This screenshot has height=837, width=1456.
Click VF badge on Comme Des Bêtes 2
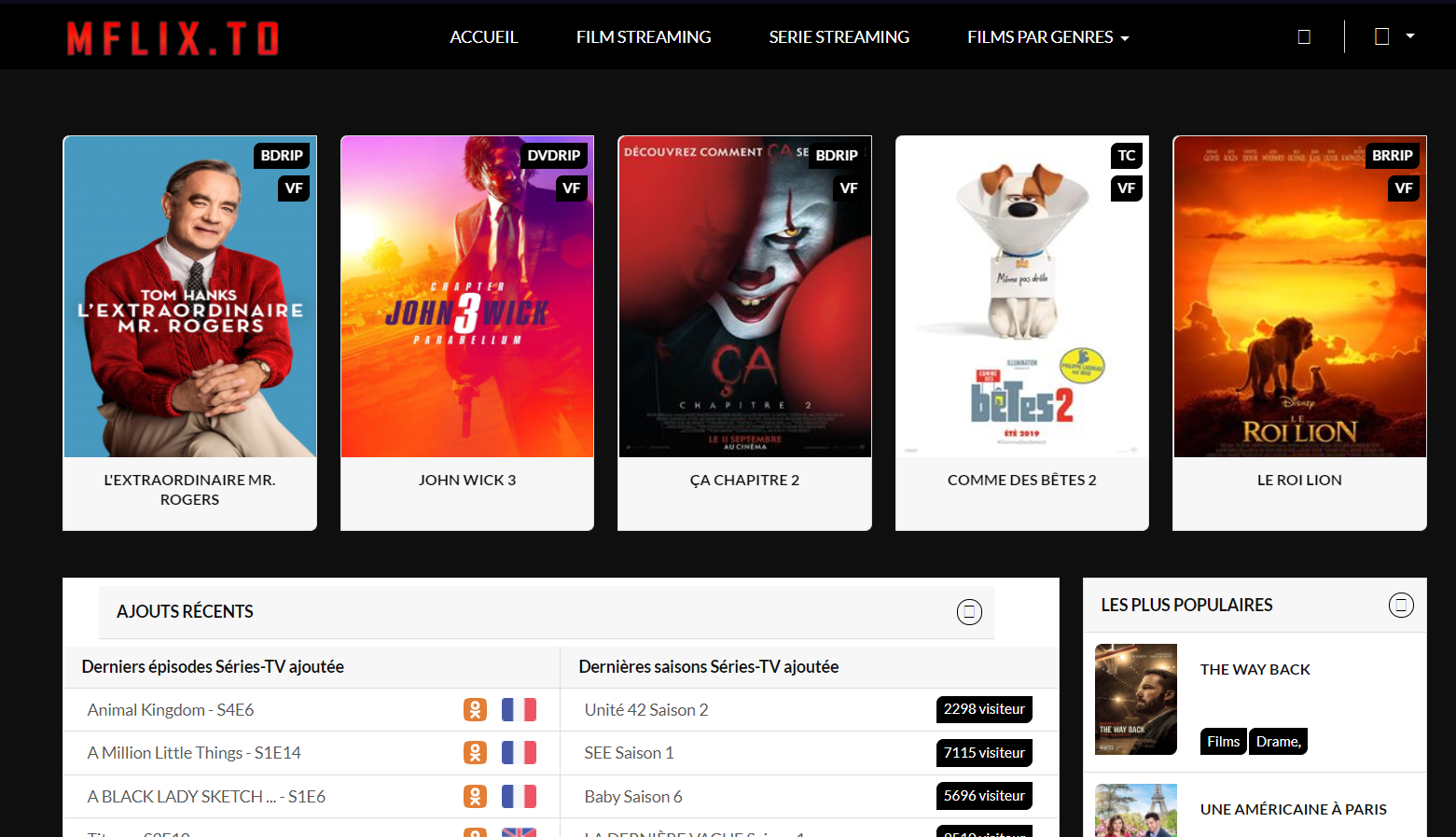click(x=1127, y=188)
